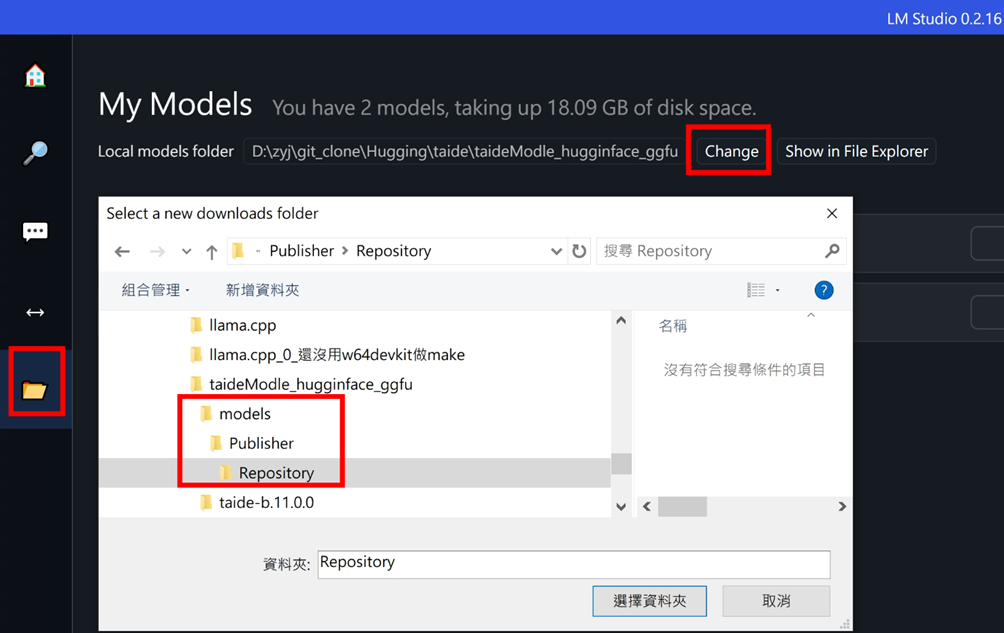The width and height of the screenshot is (1004, 633).
Task: Open the LM Studio Home page icon
Action: 35,76
